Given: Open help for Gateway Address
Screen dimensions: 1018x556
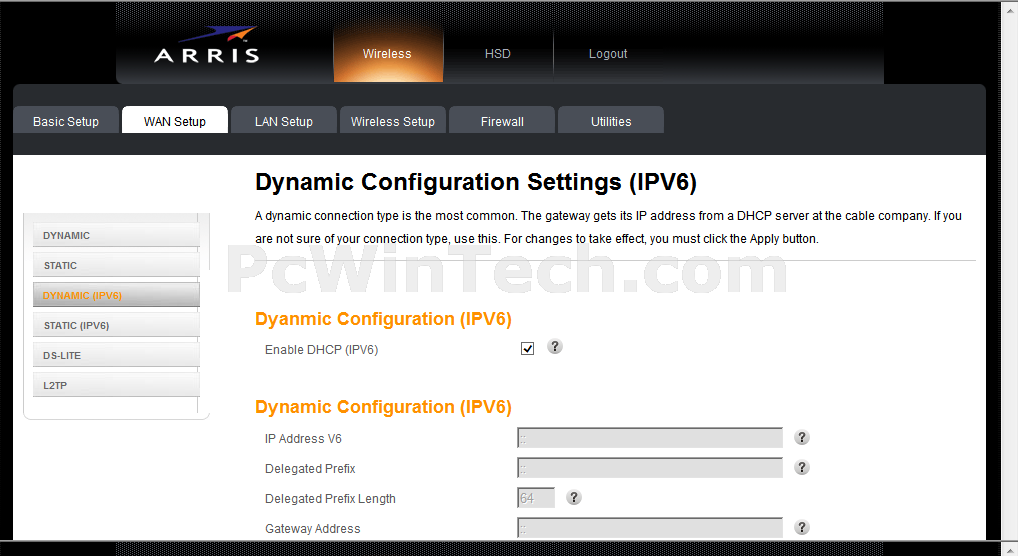Looking at the screenshot, I should click(x=802, y=527).
